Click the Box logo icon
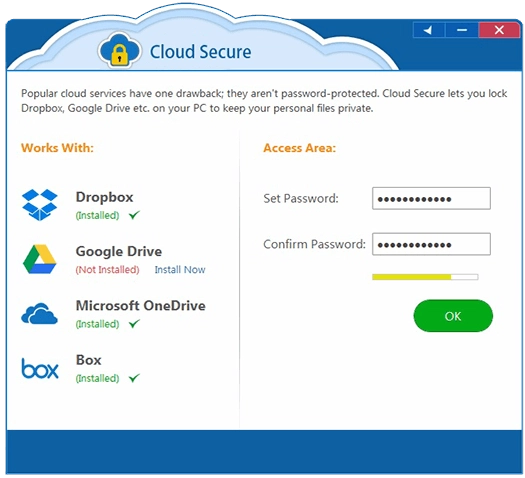Screen dimensions: 525x478 pos(40,369)
